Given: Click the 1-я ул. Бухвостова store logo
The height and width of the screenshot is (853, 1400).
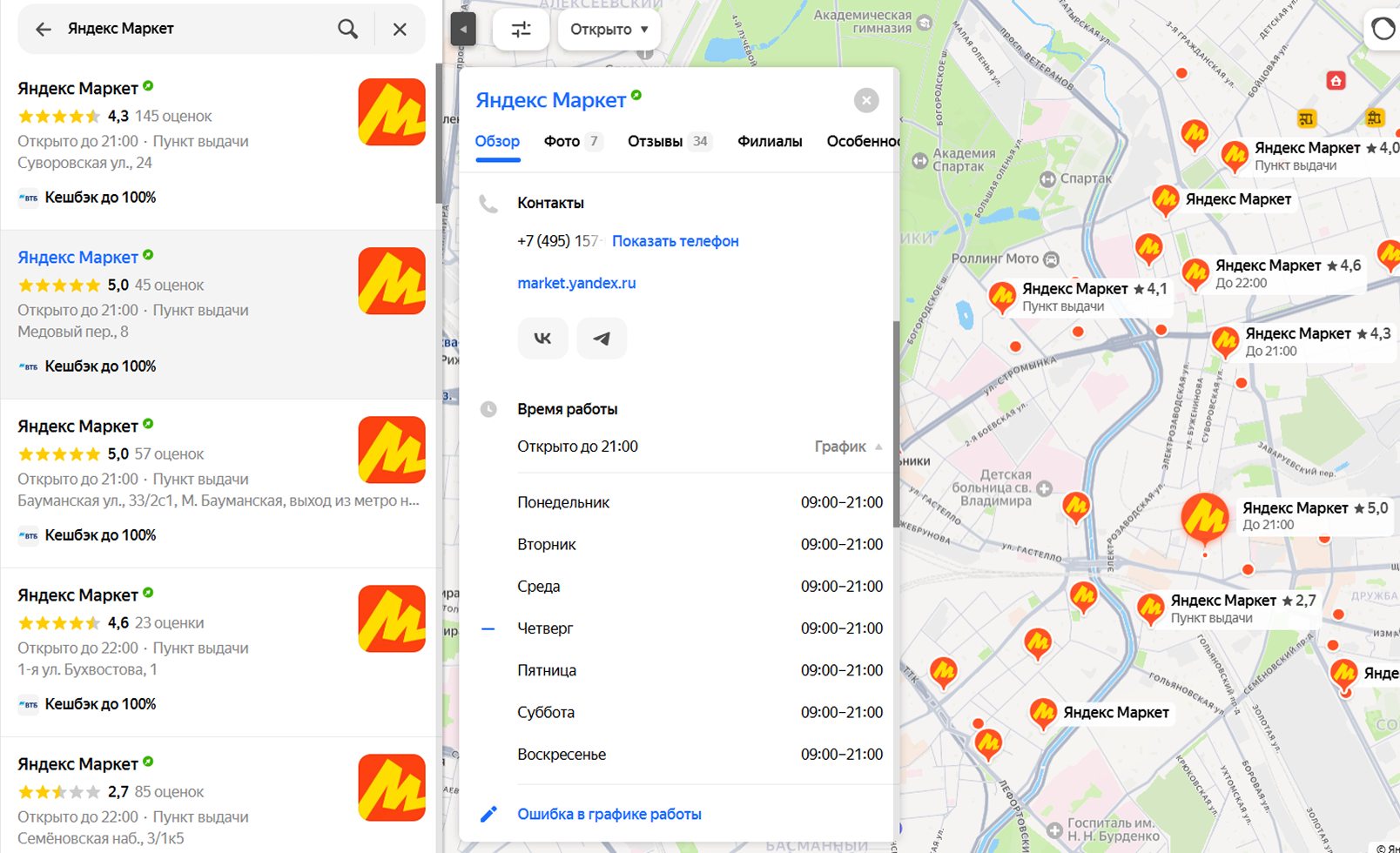Looking at the screenshot, I should (x=392, y=619).
